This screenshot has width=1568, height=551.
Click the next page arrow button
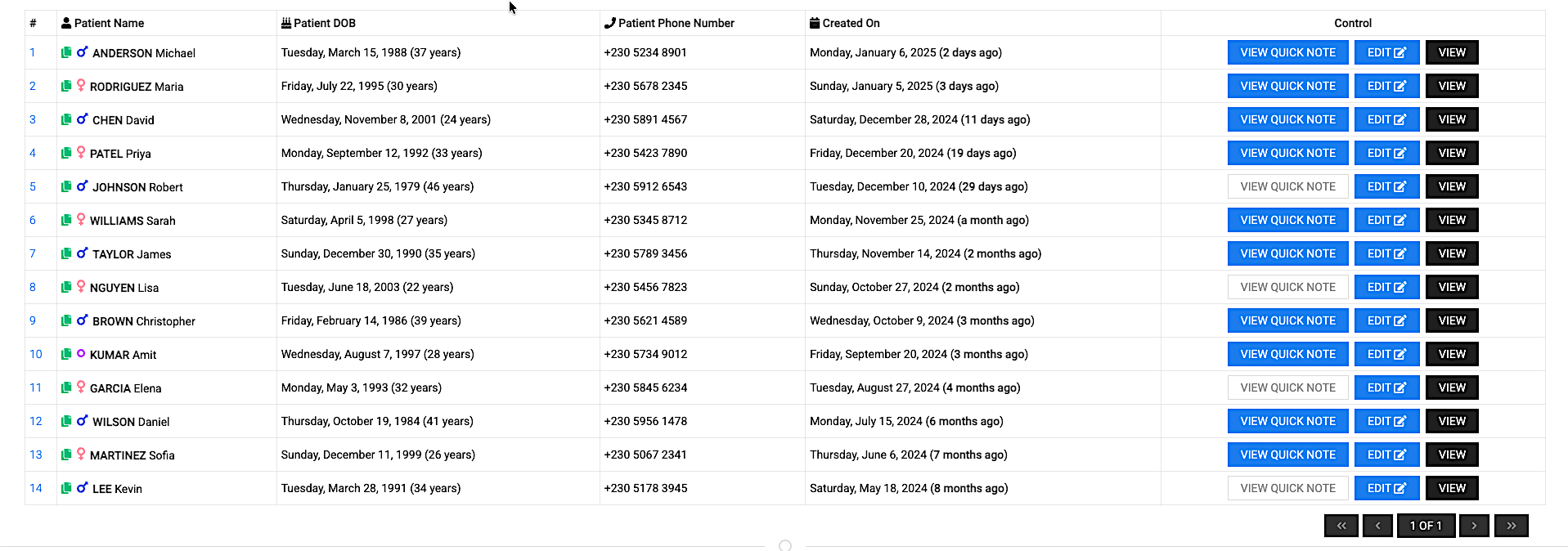coord(1474,526)
